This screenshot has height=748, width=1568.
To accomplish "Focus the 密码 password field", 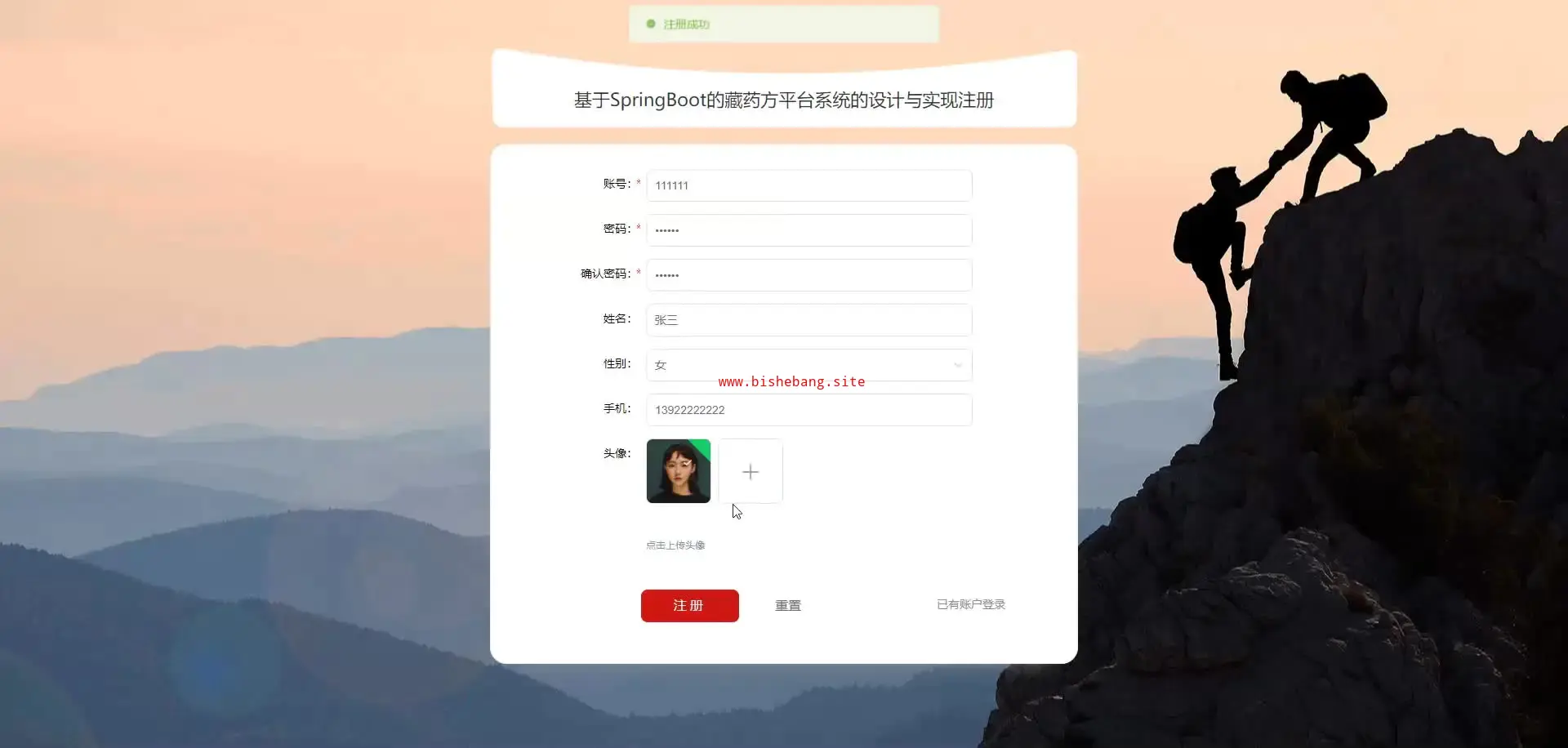I will tap(809, 230).
